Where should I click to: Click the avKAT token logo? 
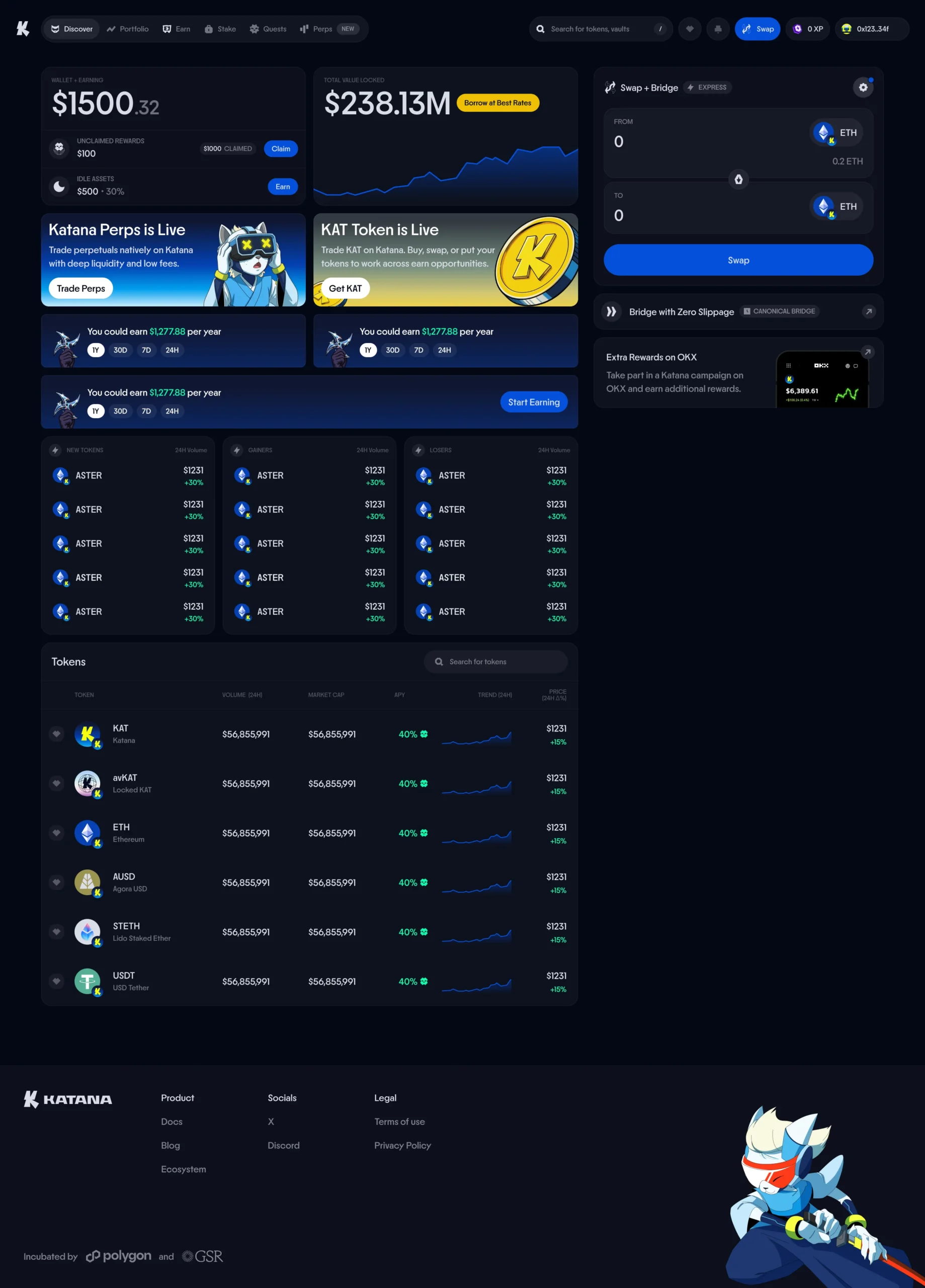click(x=88, y=784)
